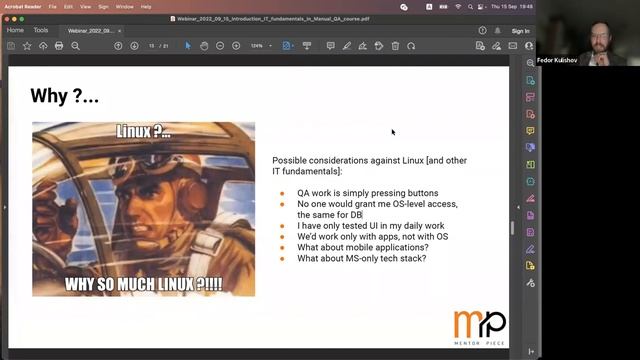Open the Window menu

click(124, 7)
